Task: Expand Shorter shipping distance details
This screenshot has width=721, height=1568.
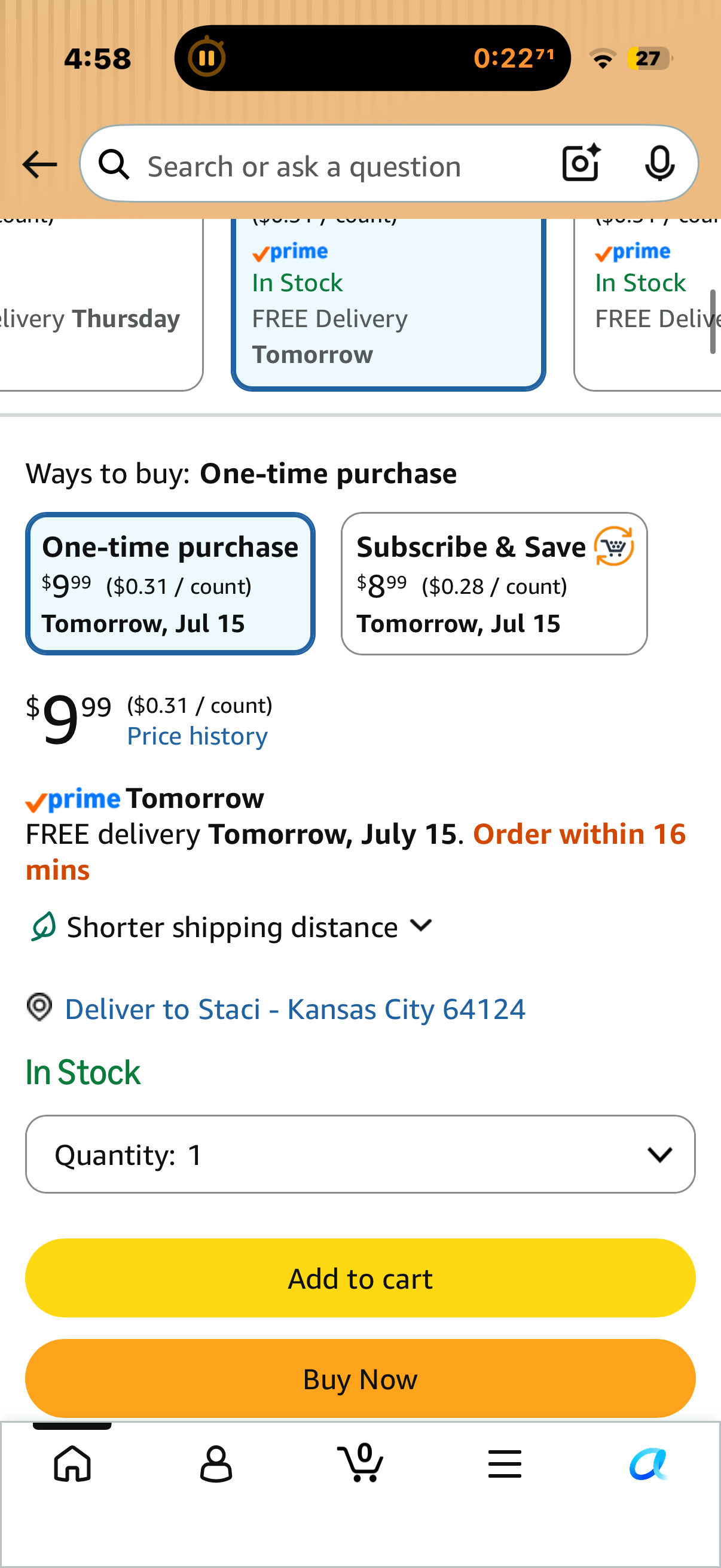Action: [x=231, y=927]
